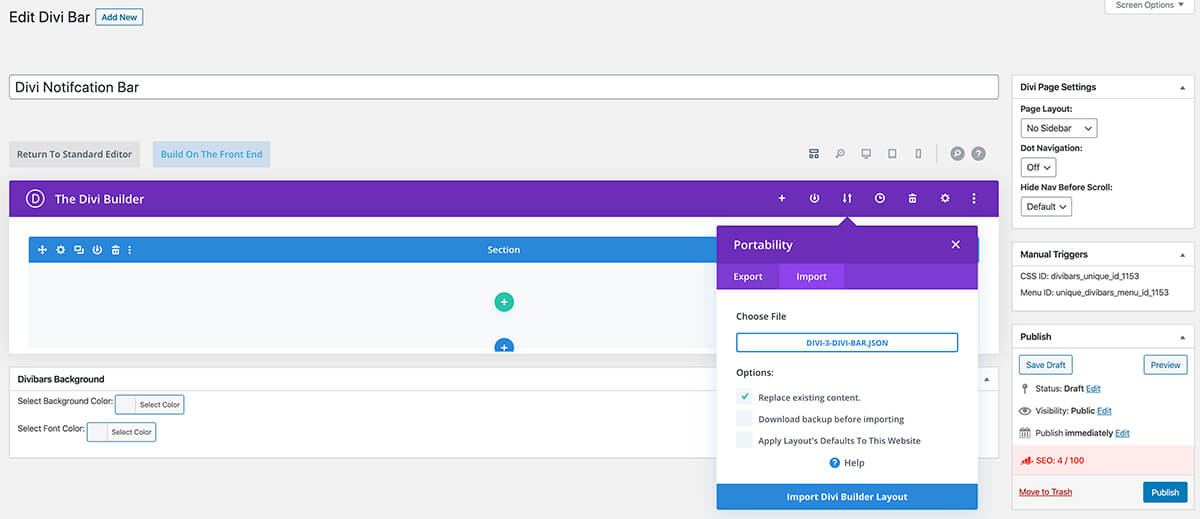Open editing history clock icon
This screenshot has width=1200, height=519.
[880, 198]
